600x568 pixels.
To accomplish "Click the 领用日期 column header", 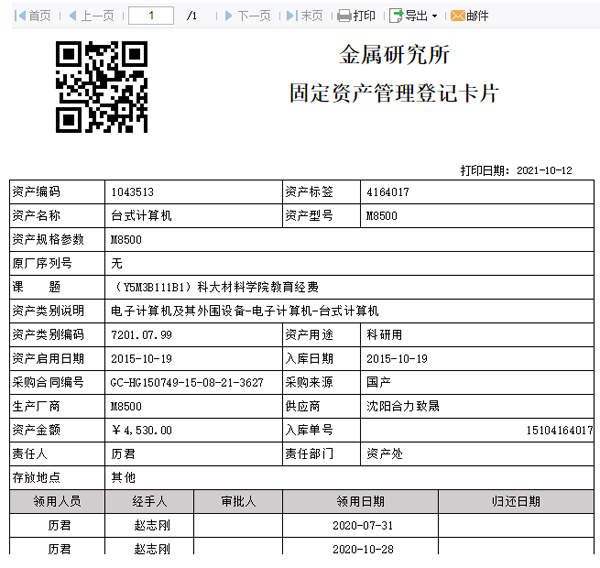I will (x=360, y=501).
